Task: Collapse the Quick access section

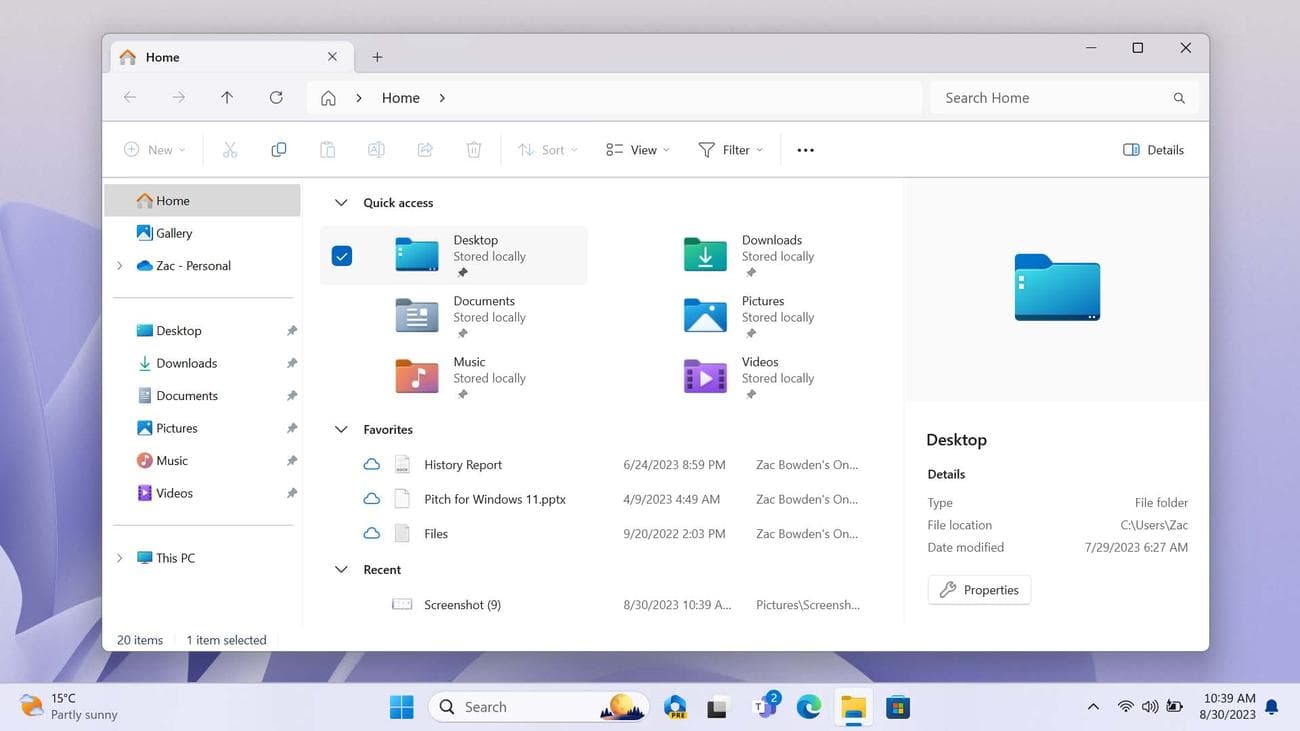Action: (x=341, y=202)
